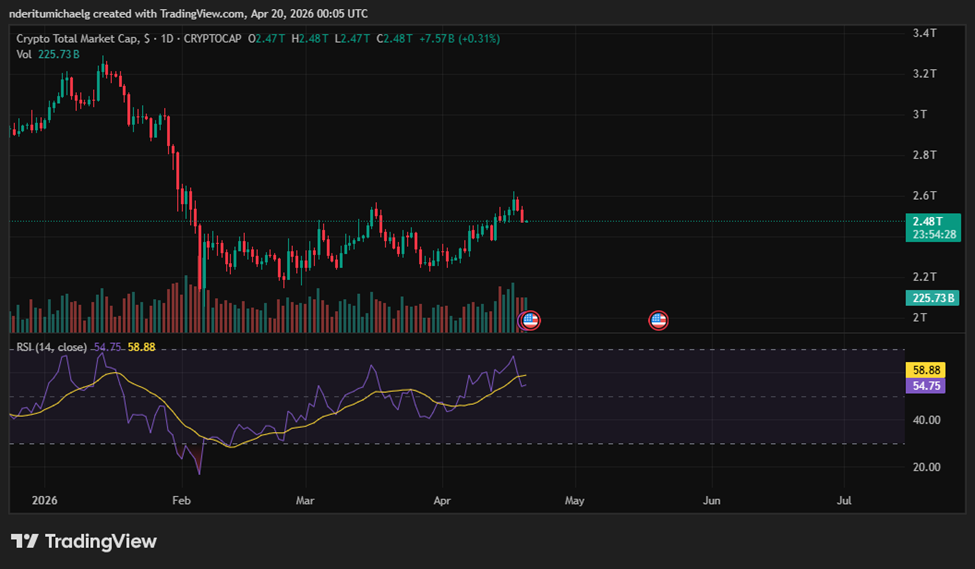Click the Mar date on the time axis

[304, 498]
